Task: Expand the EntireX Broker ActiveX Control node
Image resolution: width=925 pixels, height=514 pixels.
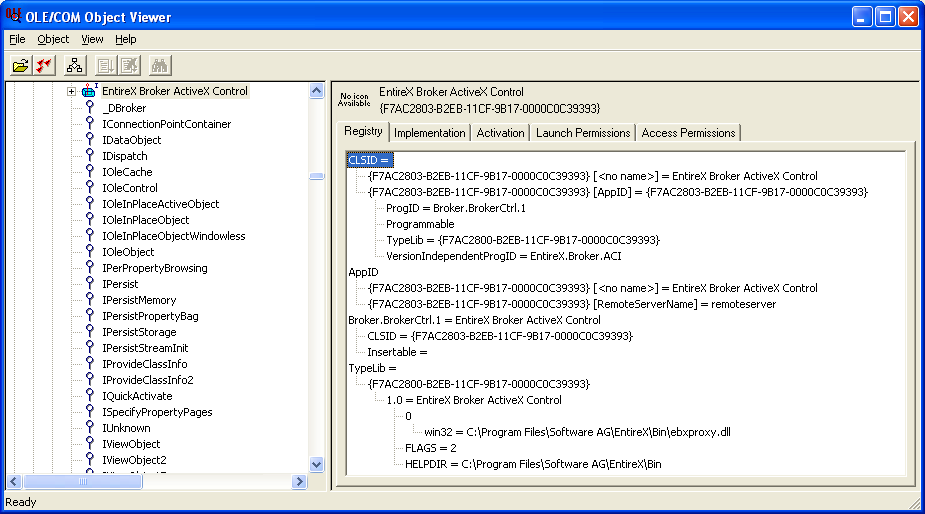Action: [x=71, y=91]
